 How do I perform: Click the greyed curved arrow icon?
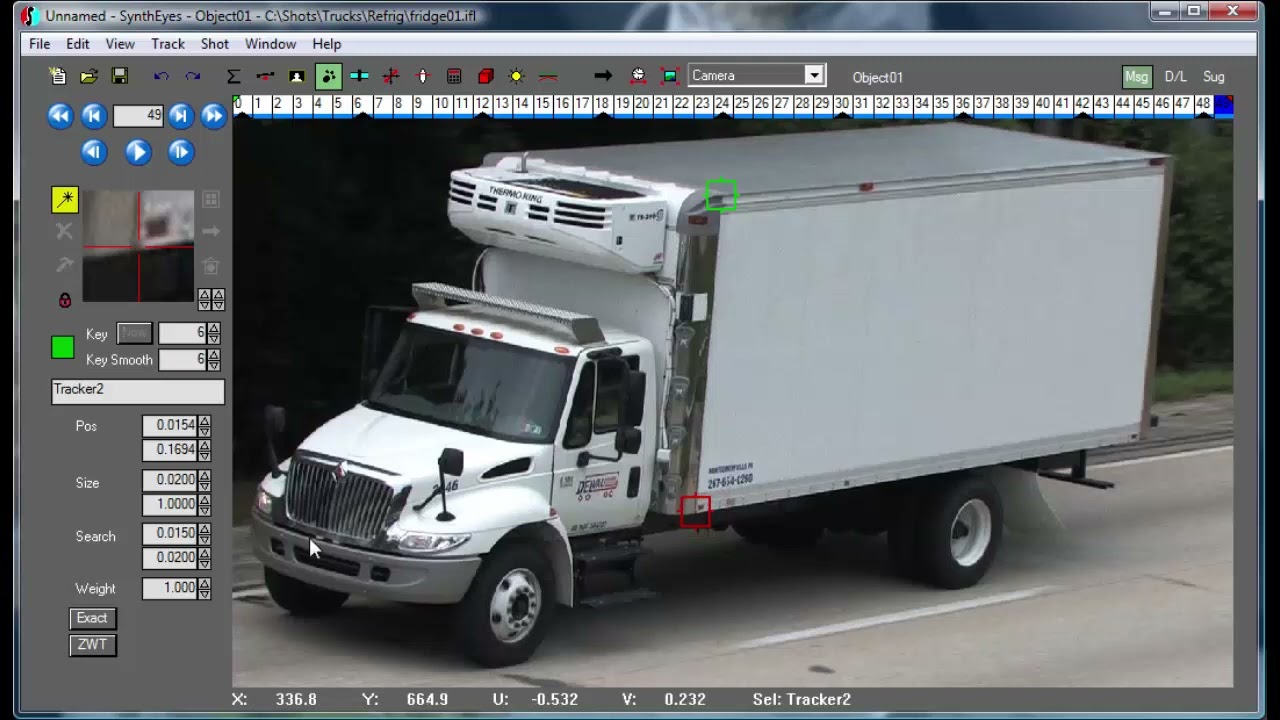click(65, 265)
